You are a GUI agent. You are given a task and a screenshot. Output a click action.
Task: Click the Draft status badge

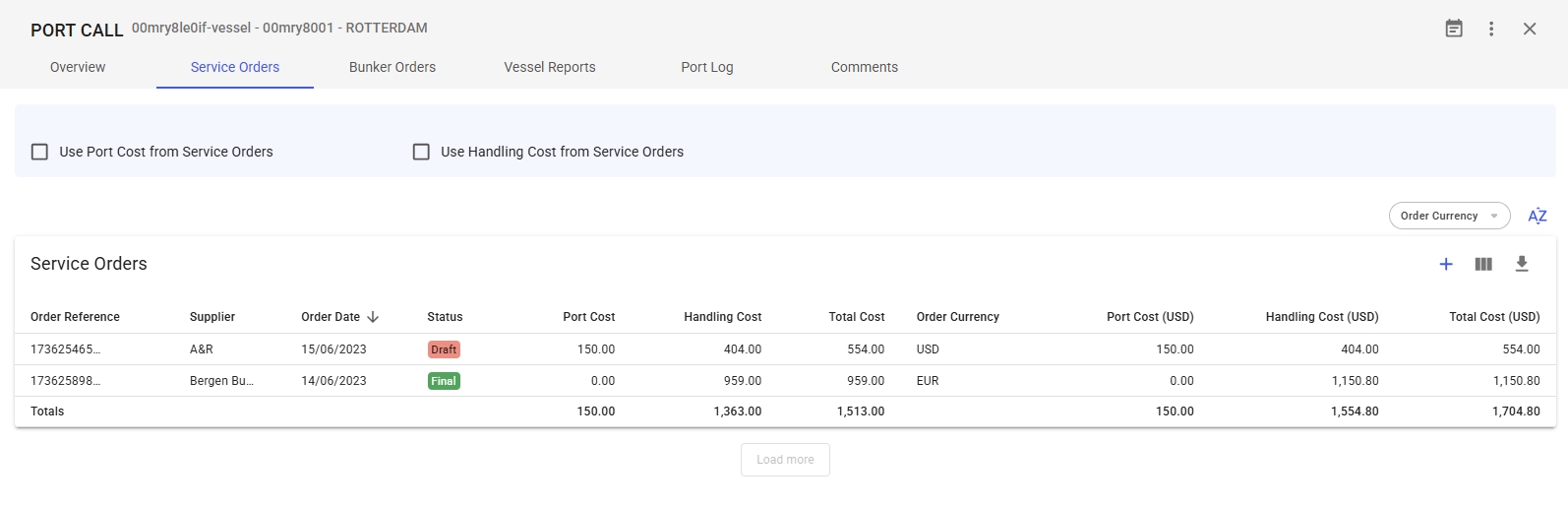pyautogui.click(x=444, y=349)
